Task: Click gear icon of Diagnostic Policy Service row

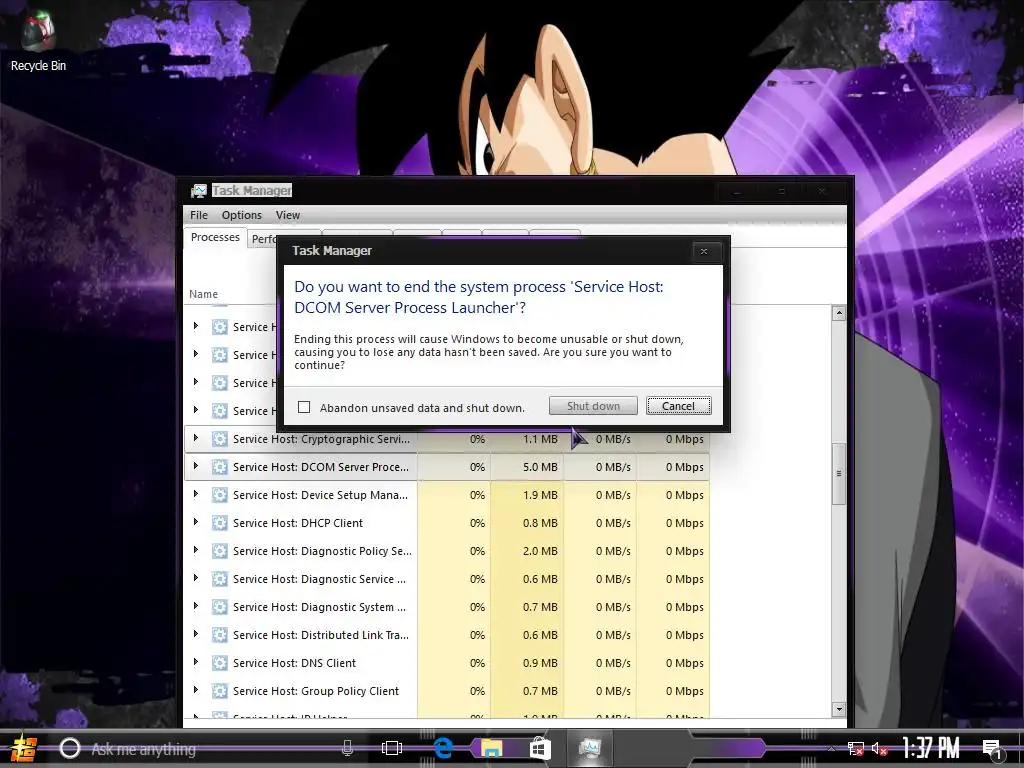Action: (x=220, y=551)
